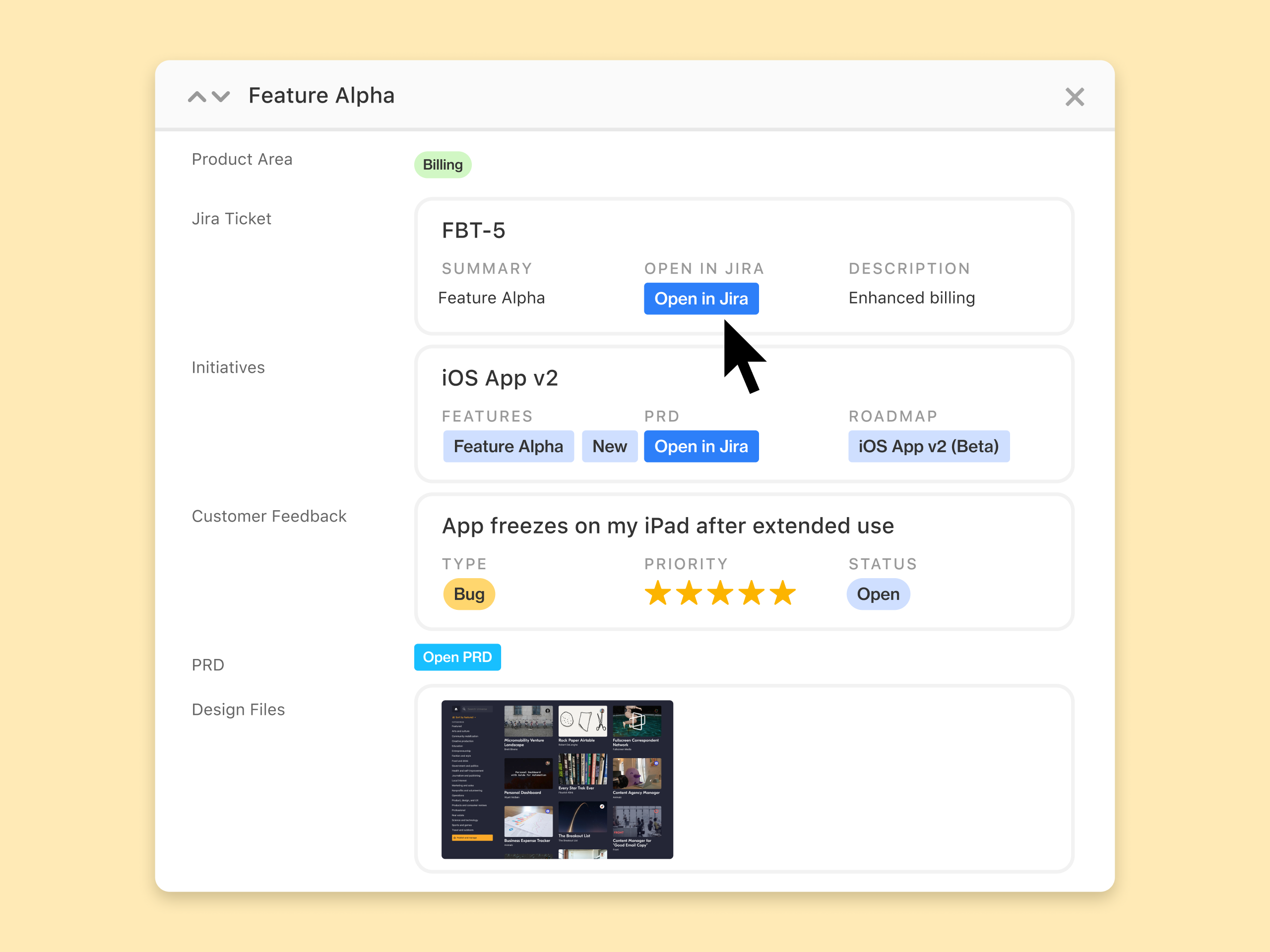Open the iOS App v2 initiative title
The height and width of the screenshot is (952, 1270).
pyautogui.click(x=500, y=378)
